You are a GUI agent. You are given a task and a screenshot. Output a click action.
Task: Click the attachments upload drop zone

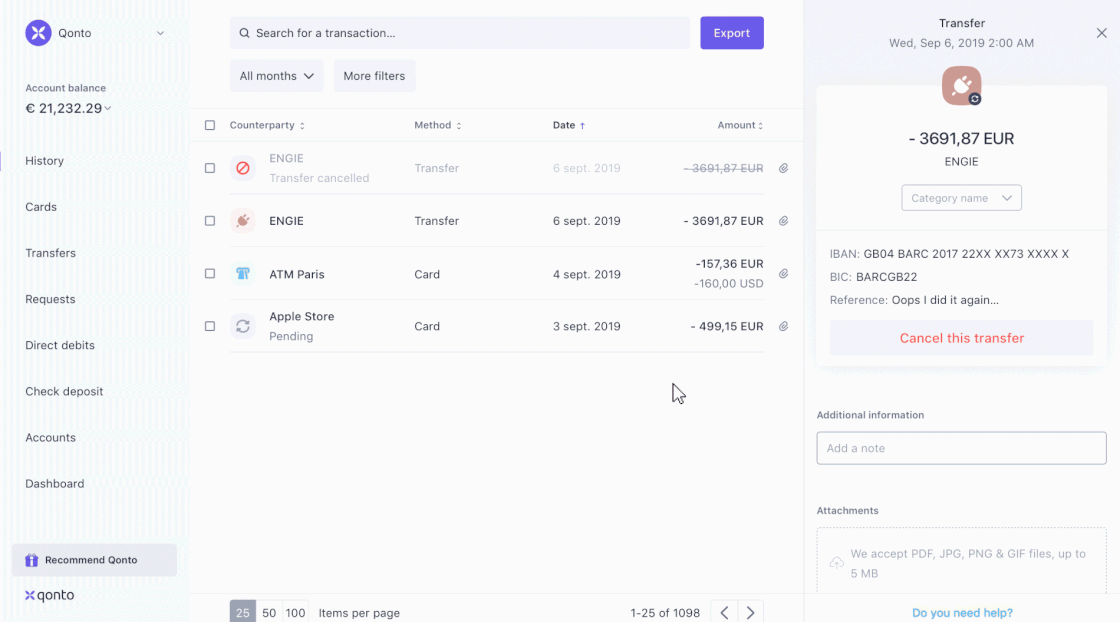click(961, 563)
